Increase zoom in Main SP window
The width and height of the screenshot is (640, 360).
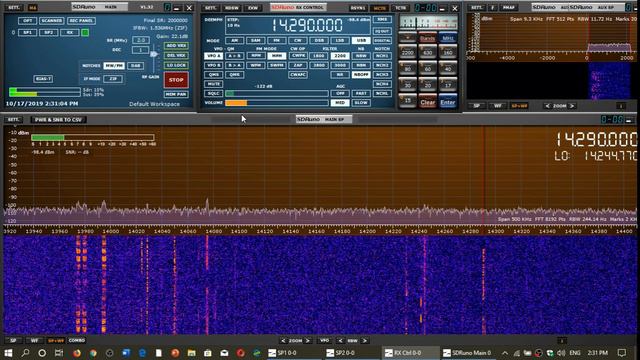(x=308, y=340)
